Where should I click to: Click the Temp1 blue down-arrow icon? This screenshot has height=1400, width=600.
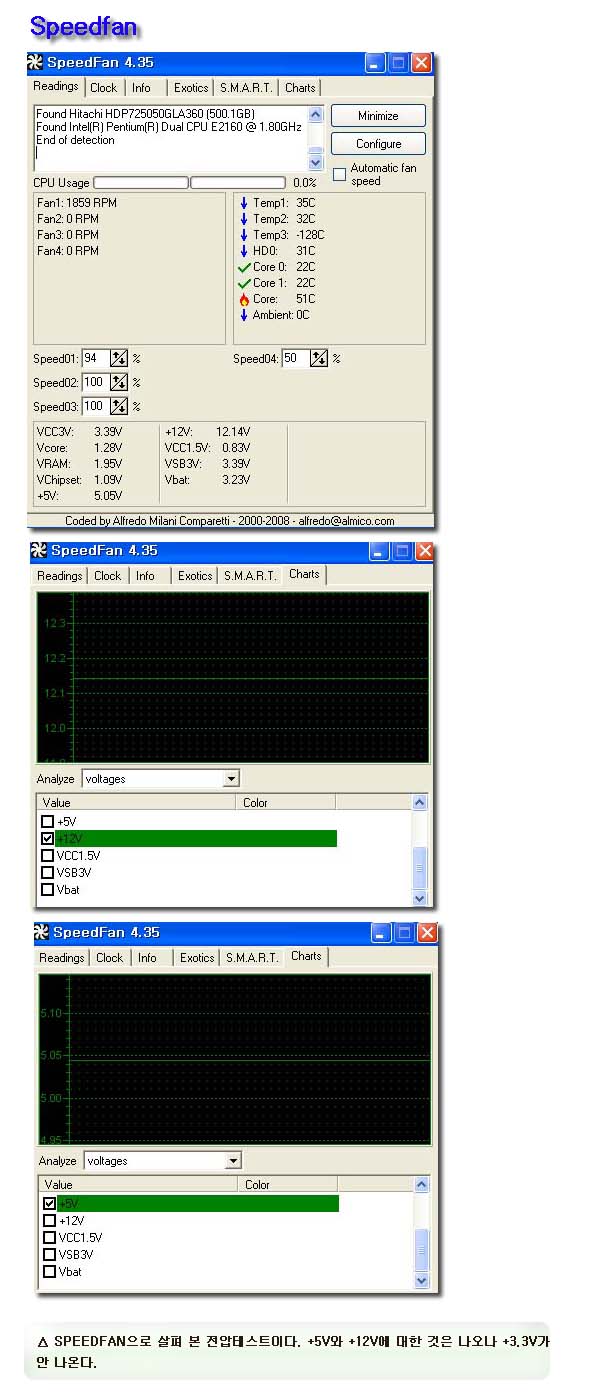point(243,203)
